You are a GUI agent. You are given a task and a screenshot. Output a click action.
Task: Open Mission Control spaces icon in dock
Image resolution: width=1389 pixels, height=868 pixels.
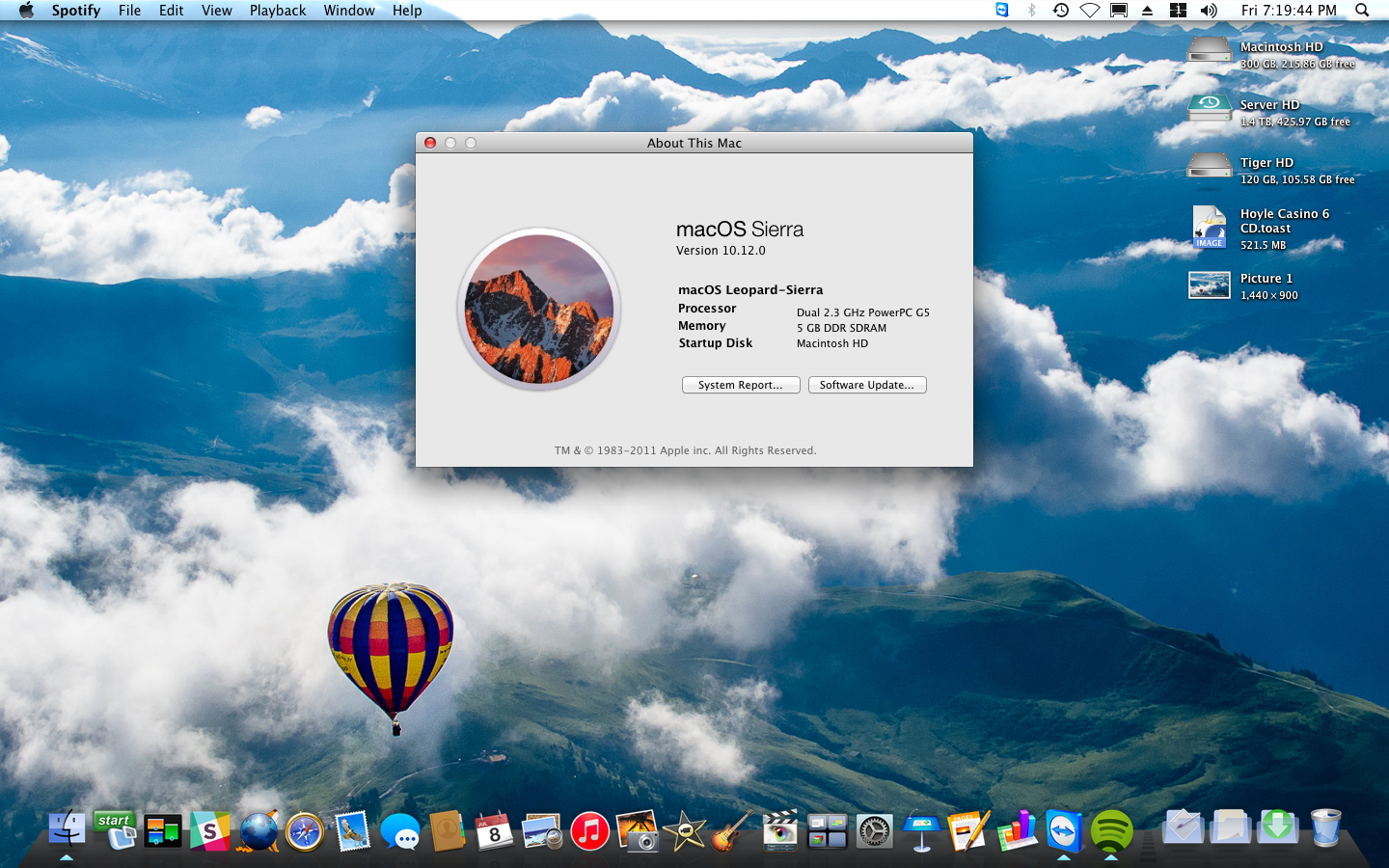tap(162, 830)
